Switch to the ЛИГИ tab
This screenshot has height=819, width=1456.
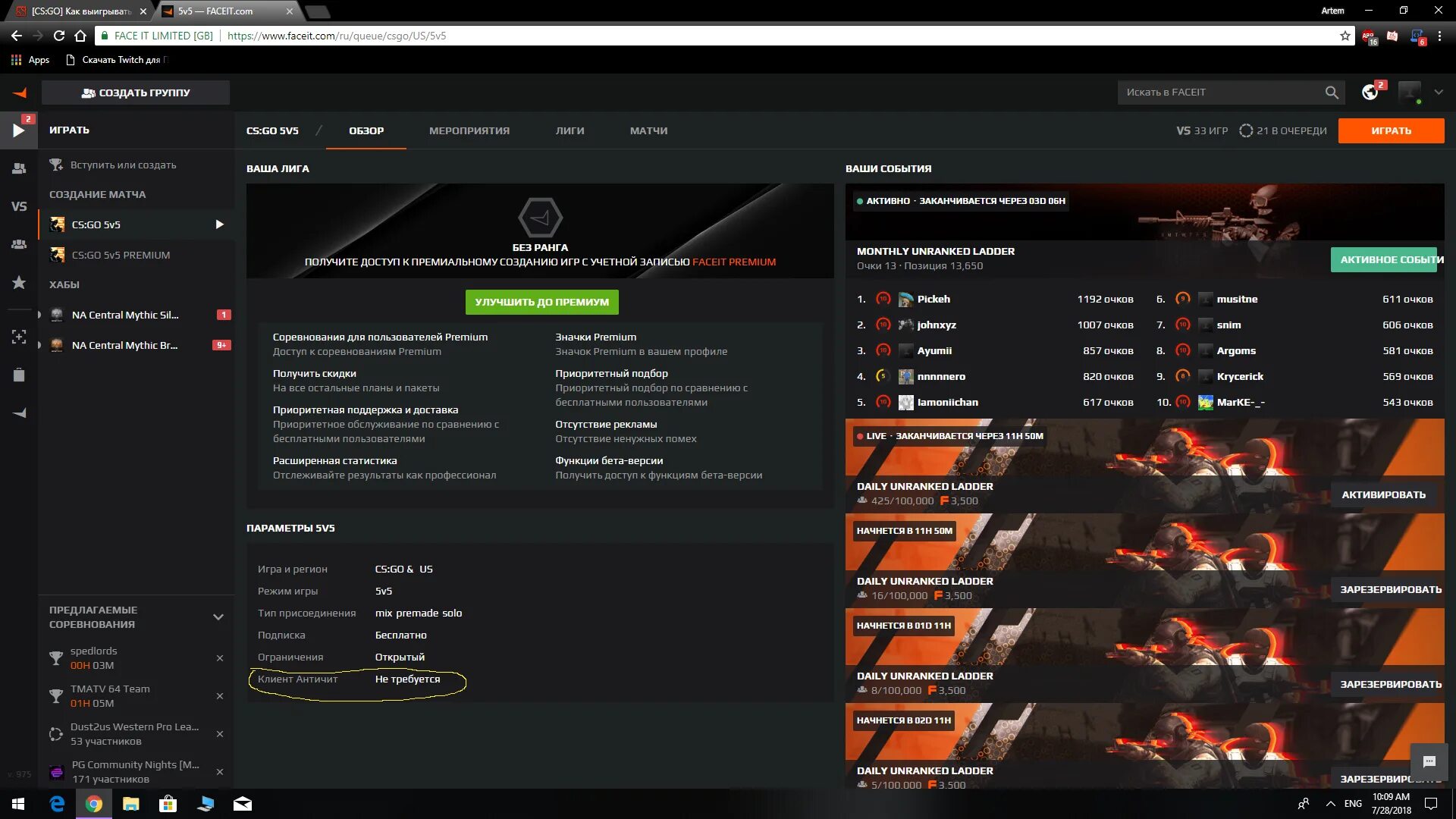click(570, 130)
